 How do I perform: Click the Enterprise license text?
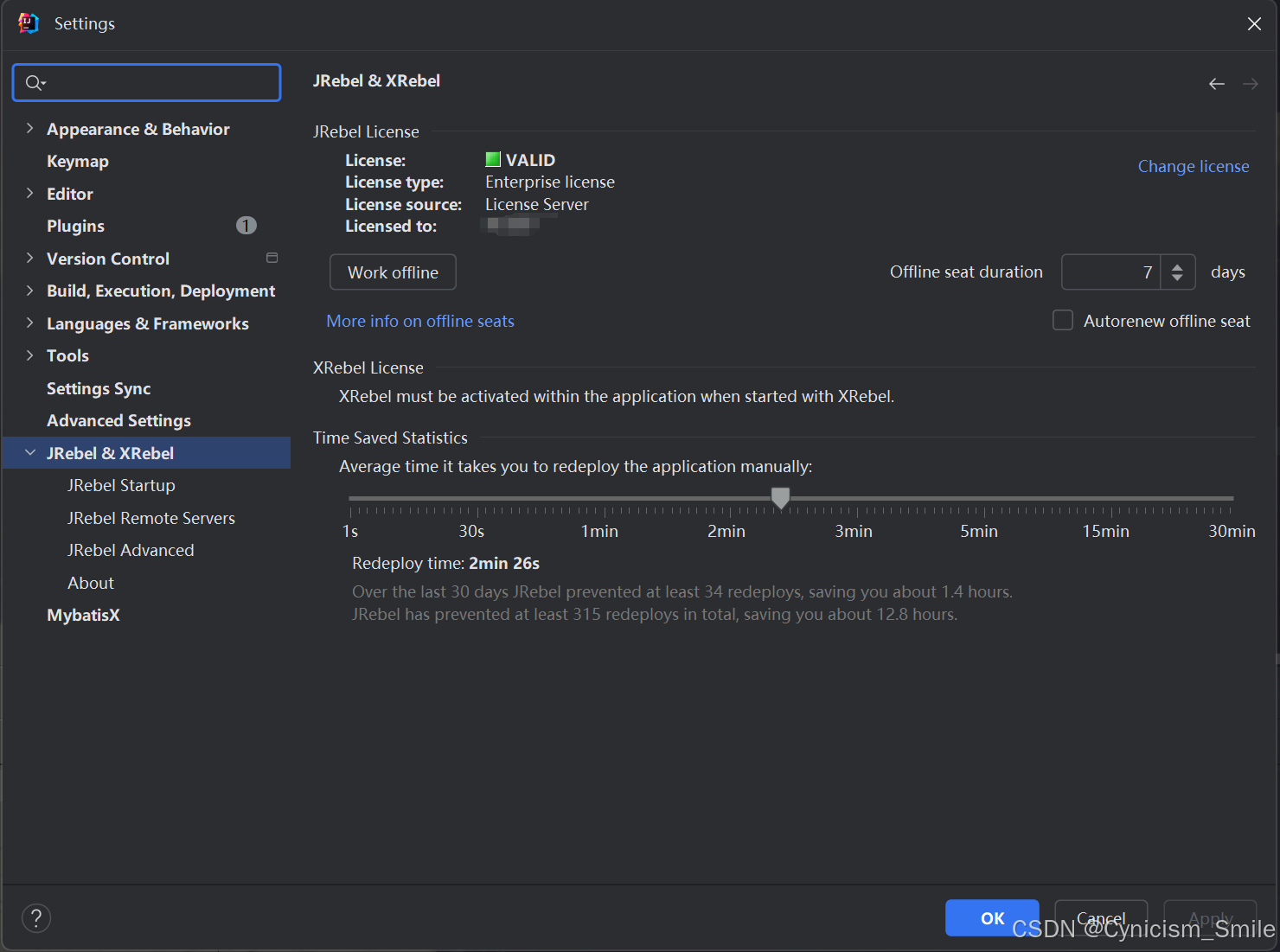(550, 182)
